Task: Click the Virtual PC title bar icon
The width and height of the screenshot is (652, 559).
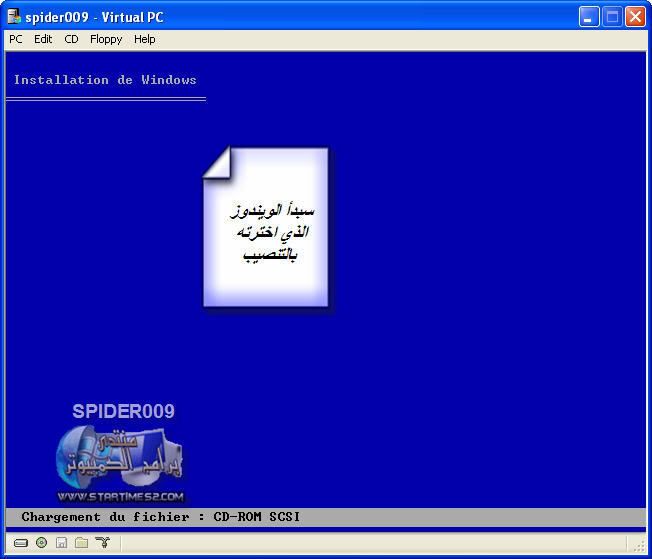Action: (15, 17)
